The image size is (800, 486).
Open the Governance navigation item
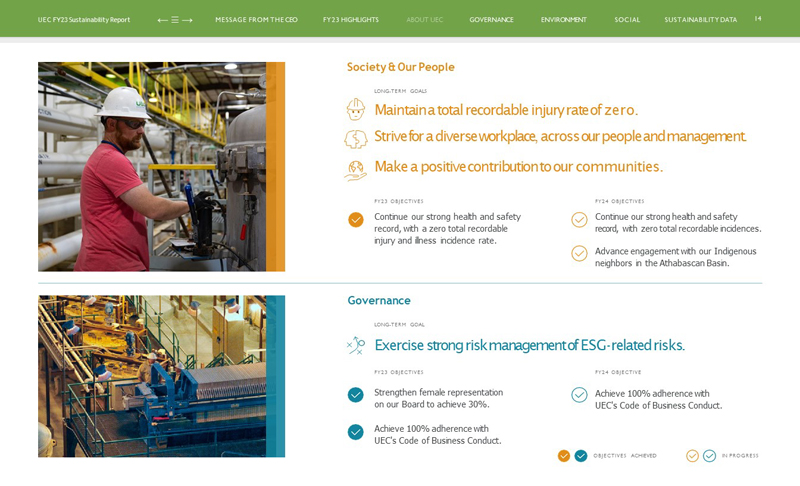click(x=491, y=20)
